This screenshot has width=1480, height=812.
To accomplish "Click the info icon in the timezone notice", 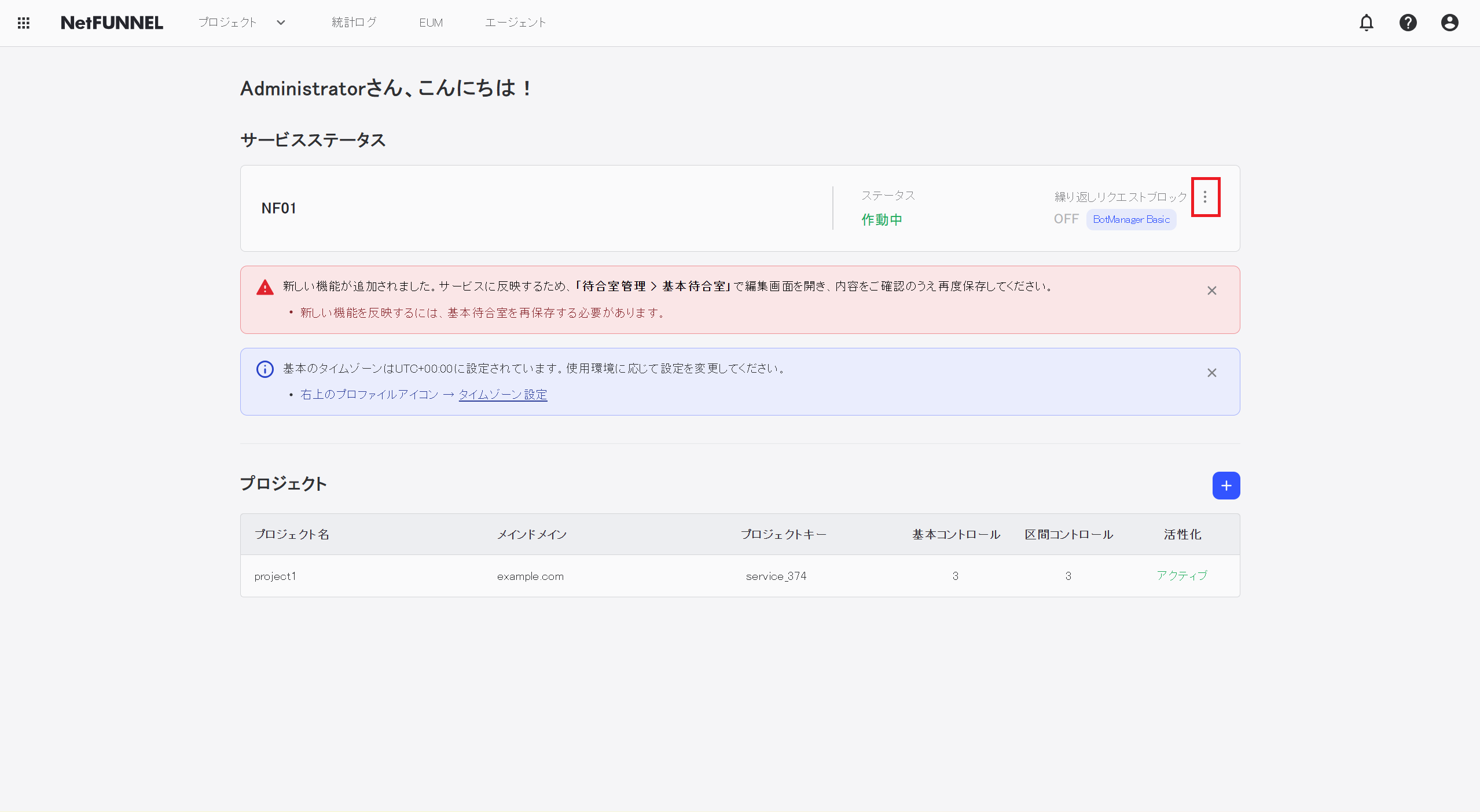I will [264, 369].
